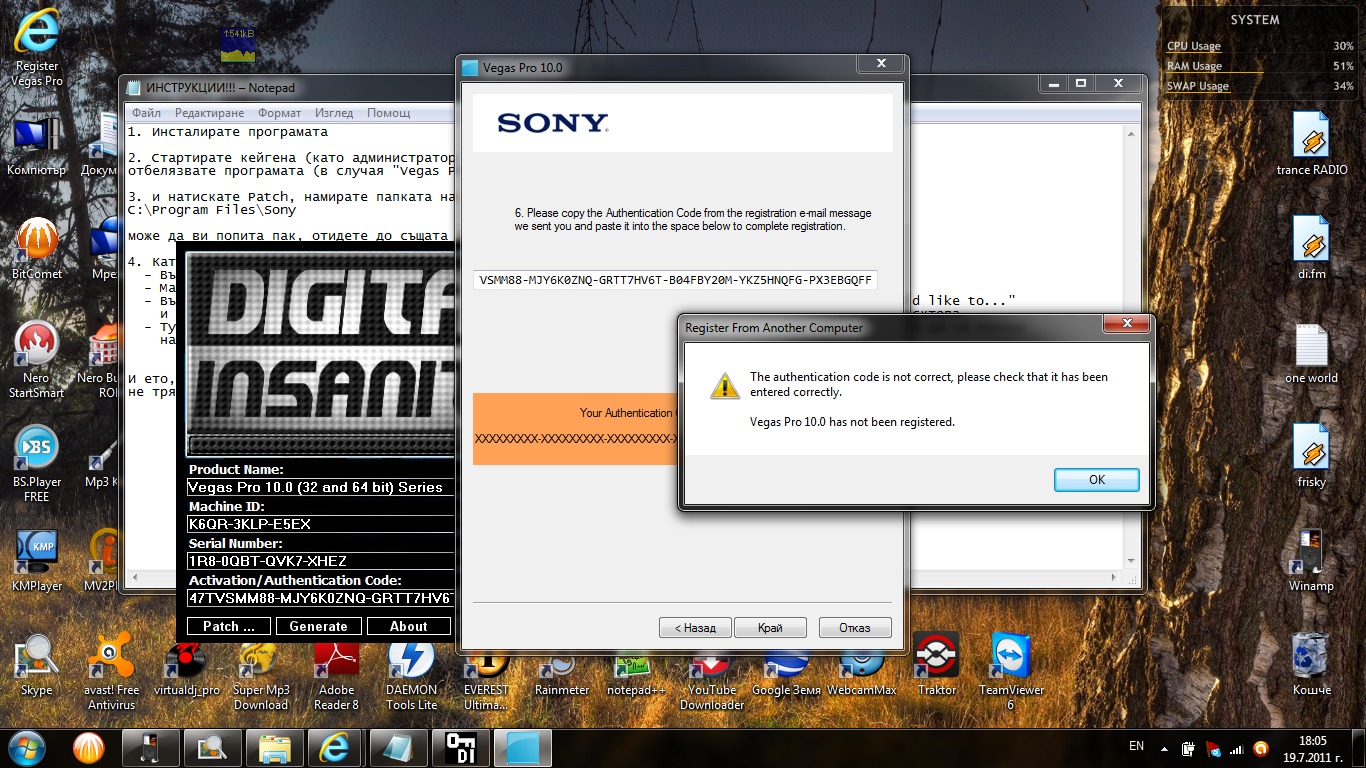
Task: Select the DAEMON Tools Lite icon
Action: tap(411, 672)
